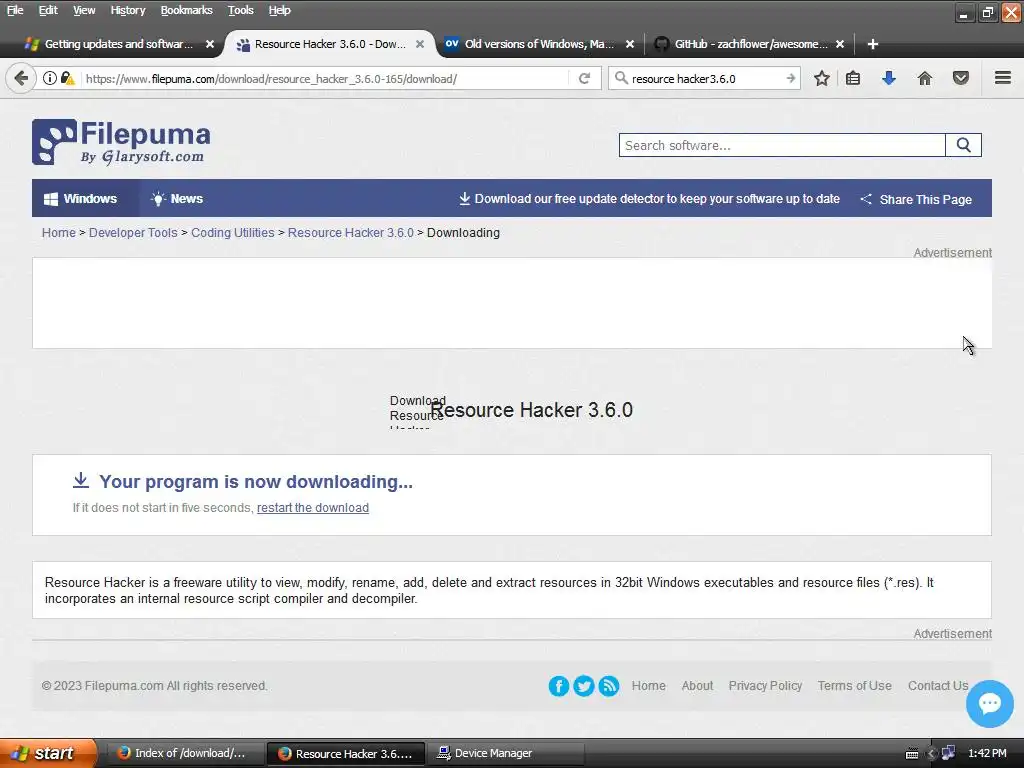Open the Bookmarks menu
Image resolution: width=1024 pixels, height=768 pixels.
click(186, 10)
